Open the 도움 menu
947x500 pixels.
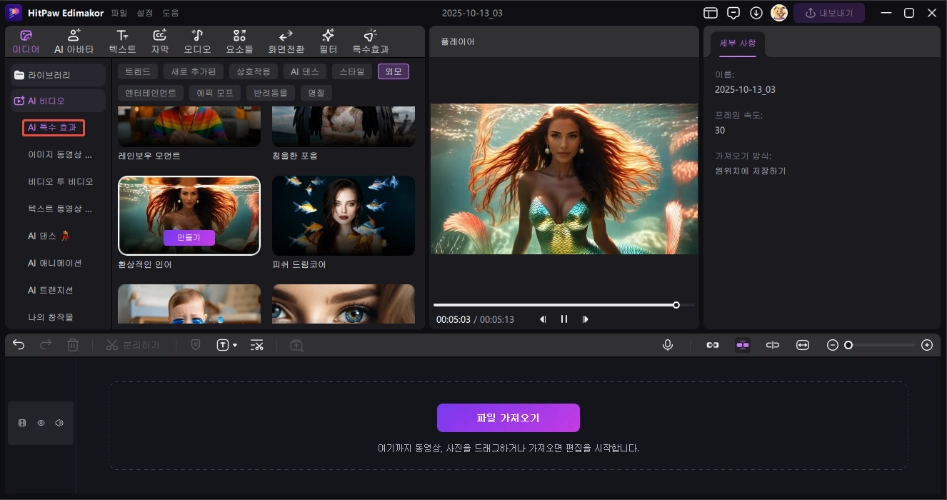(x=170, y=13)
